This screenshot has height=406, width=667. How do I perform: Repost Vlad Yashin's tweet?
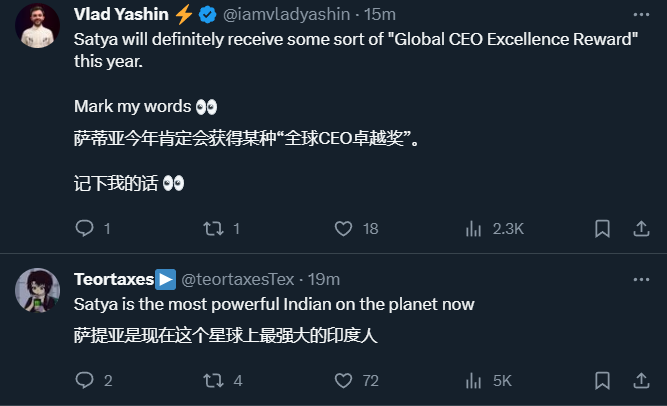214,228
